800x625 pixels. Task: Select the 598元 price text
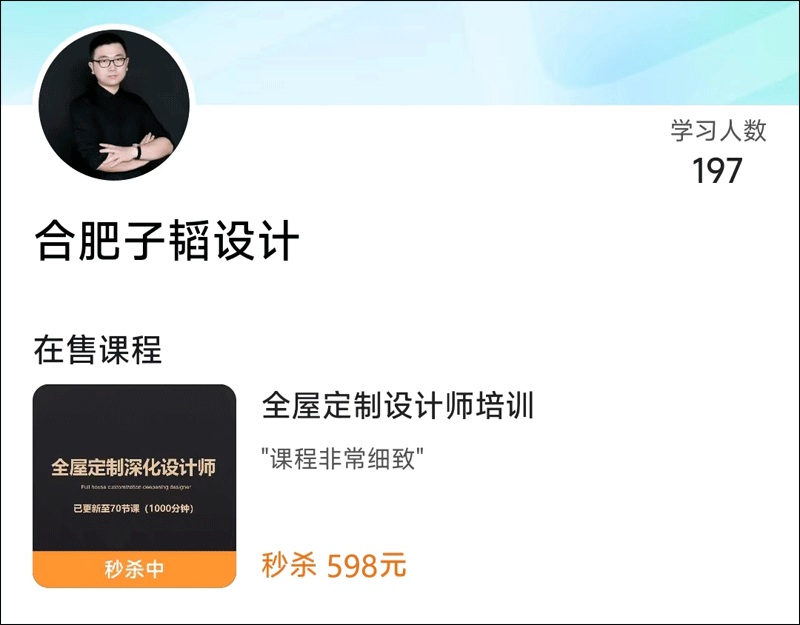366,566
